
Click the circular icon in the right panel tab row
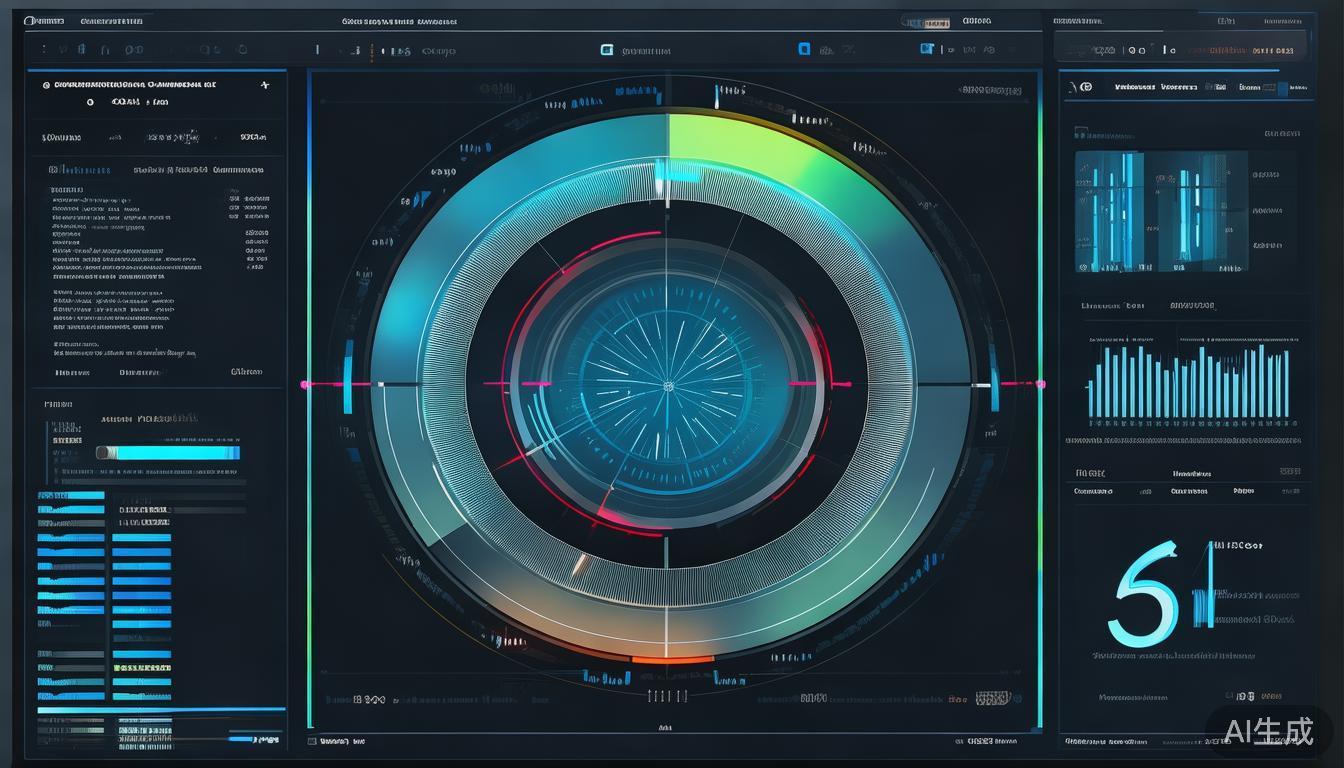1086,87
